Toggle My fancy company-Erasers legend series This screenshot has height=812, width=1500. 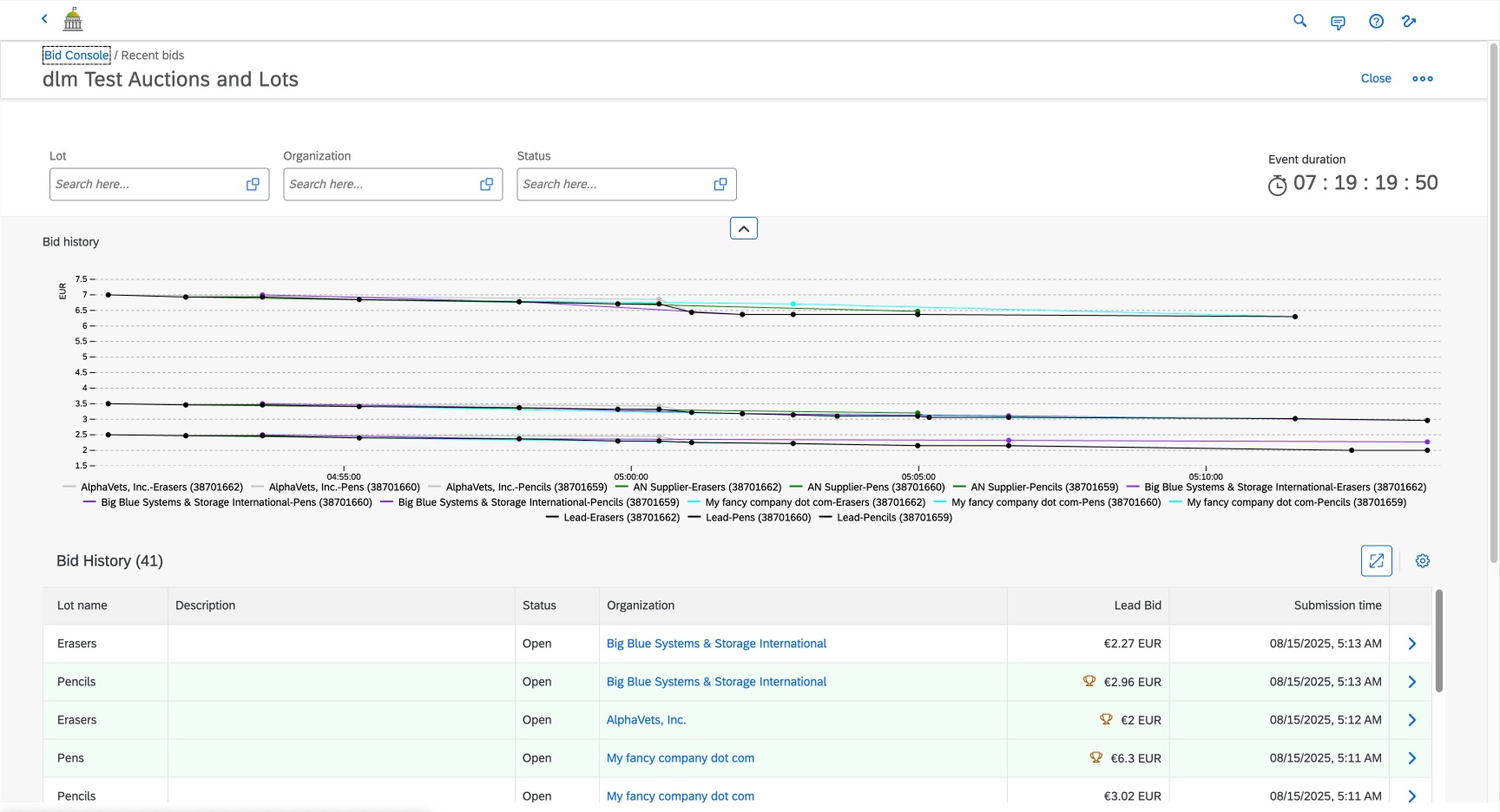point(807,502)
